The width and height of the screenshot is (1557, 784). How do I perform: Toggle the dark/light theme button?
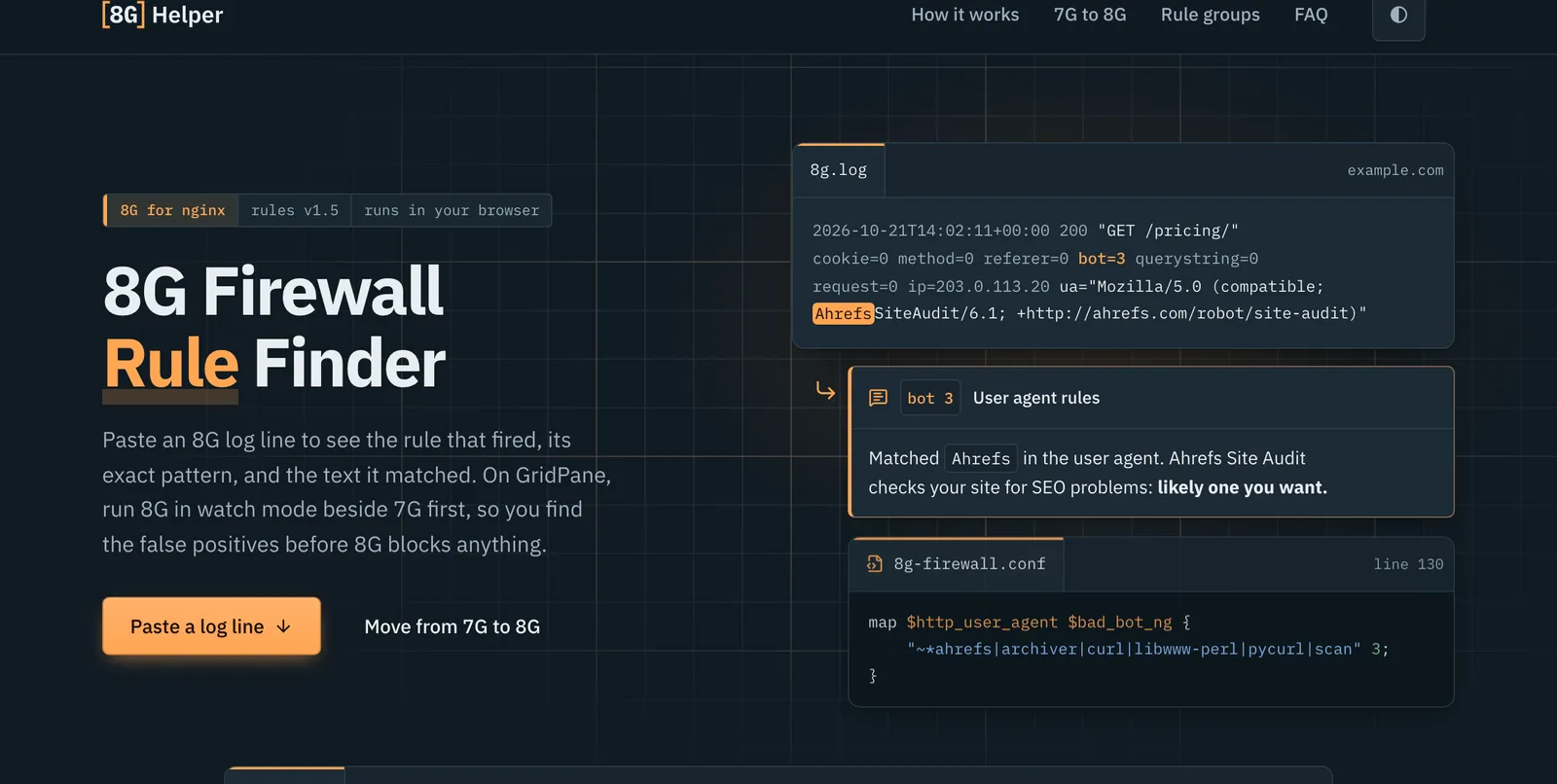(x=1398, y=16)
